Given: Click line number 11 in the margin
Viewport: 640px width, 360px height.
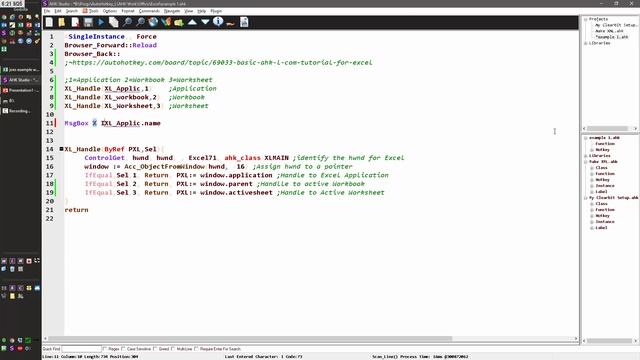Looking at the screenshot, I should tap(50, 123).
